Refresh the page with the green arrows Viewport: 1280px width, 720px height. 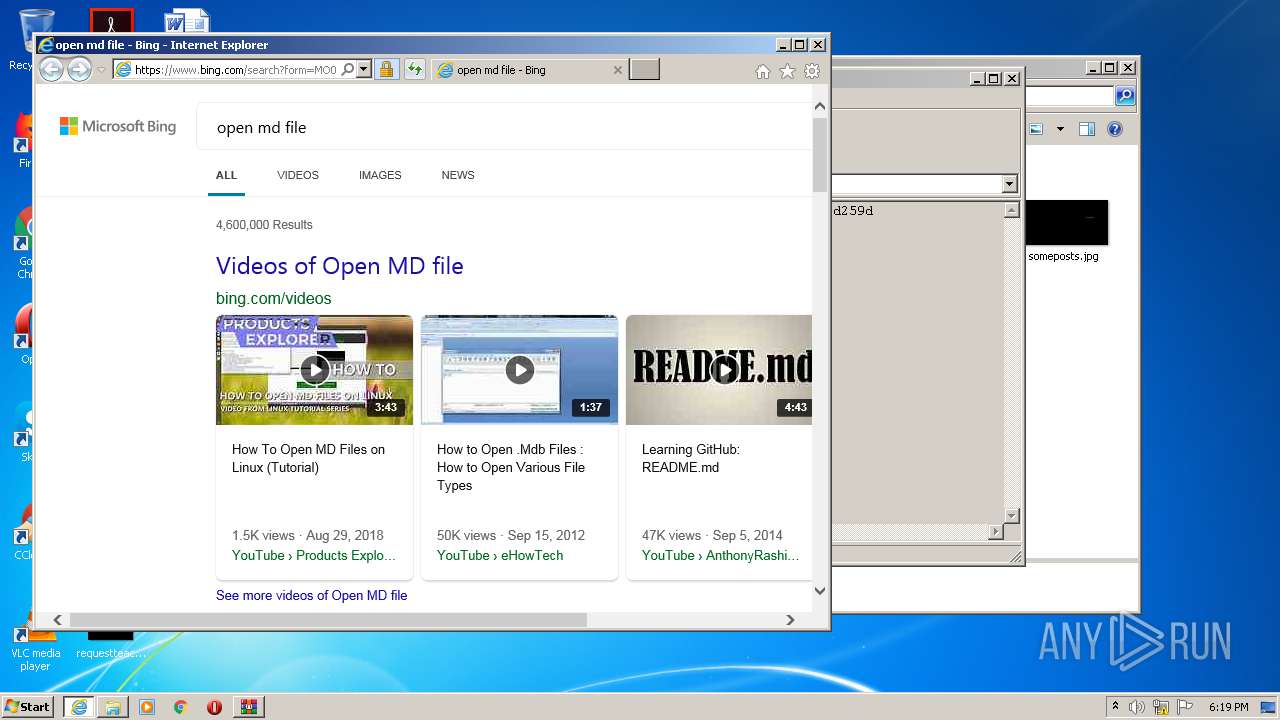(x=415, y=70)
